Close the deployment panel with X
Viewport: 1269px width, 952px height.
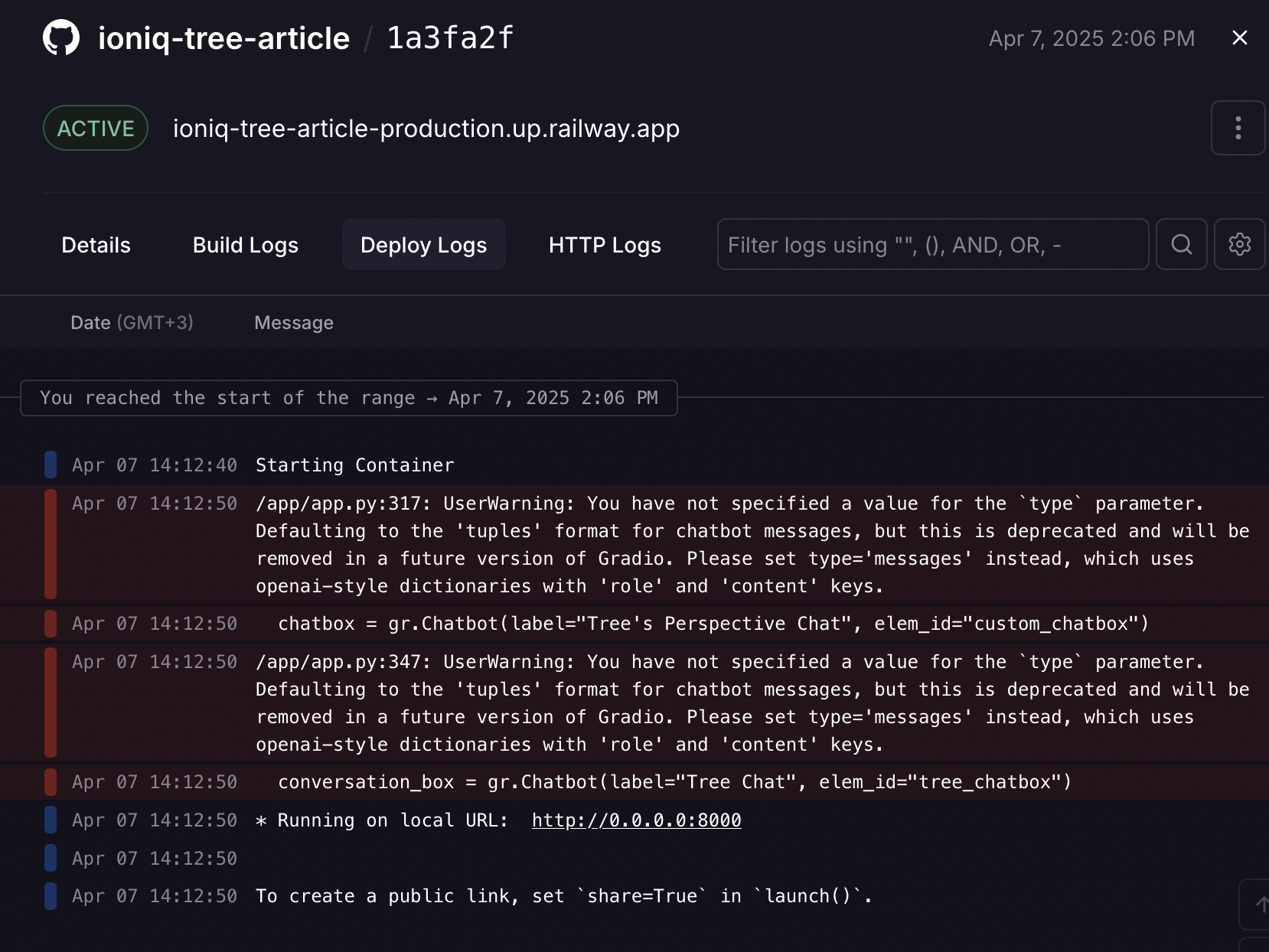1240,37
